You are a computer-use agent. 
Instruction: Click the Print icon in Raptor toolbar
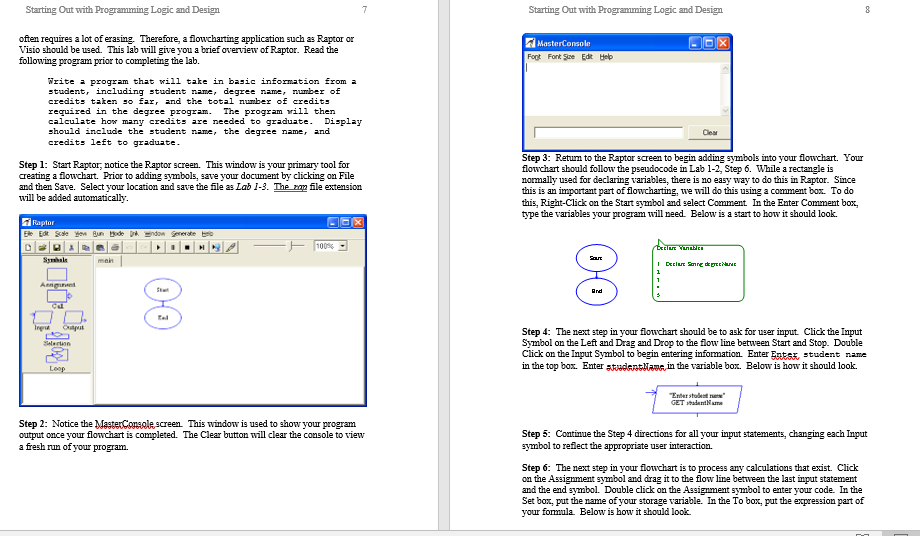115,247
